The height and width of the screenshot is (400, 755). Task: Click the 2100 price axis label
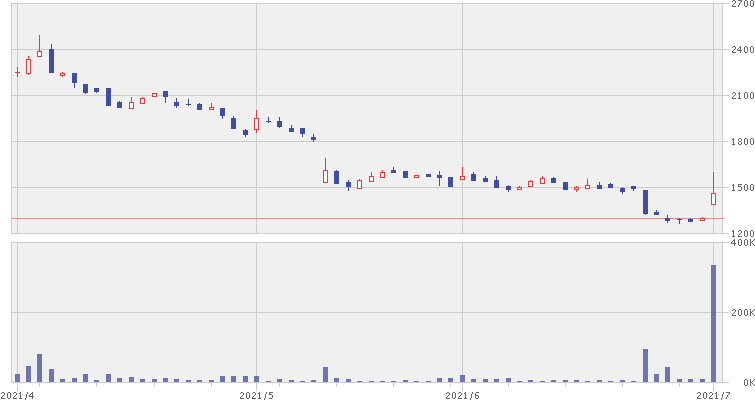[741, 96]
